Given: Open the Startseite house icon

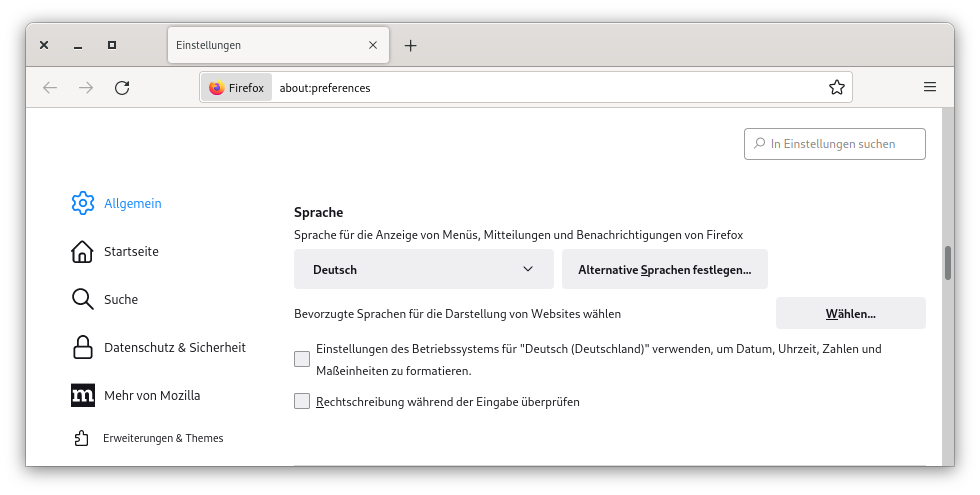Looking at the screenshot, I should point(82,251).
